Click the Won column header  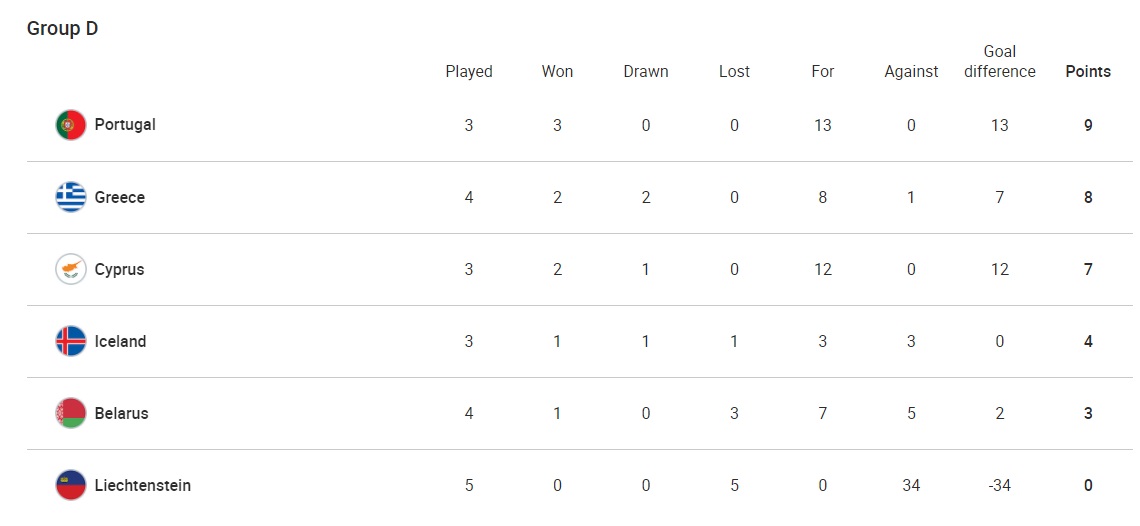coord(557,71)
